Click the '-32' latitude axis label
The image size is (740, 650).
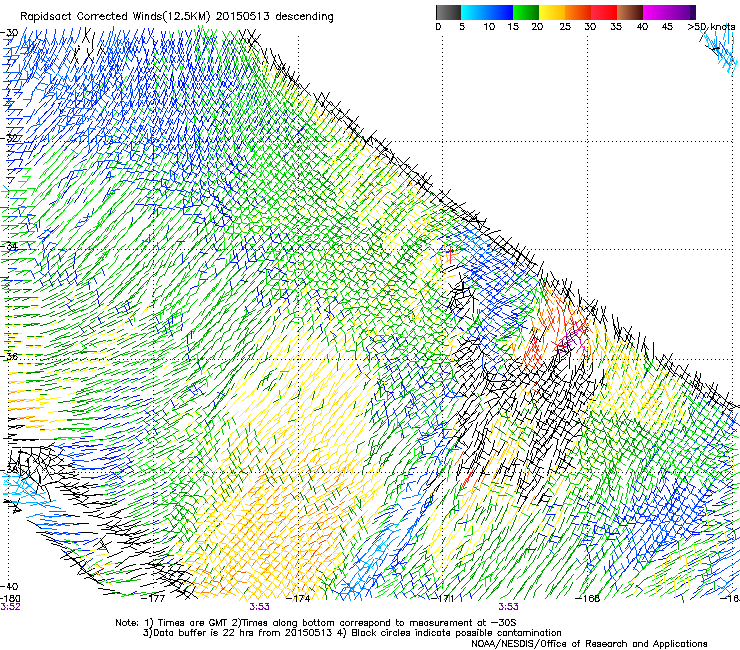(9, 138)
